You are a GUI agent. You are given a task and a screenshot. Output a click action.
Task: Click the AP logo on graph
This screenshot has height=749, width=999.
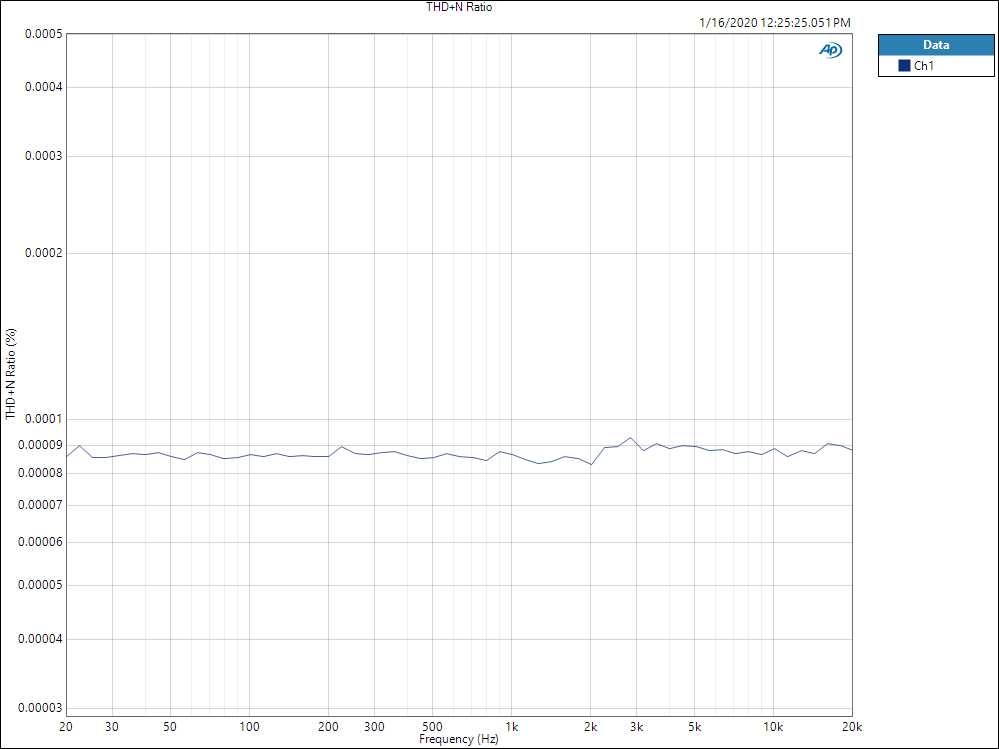click(830, 50)
